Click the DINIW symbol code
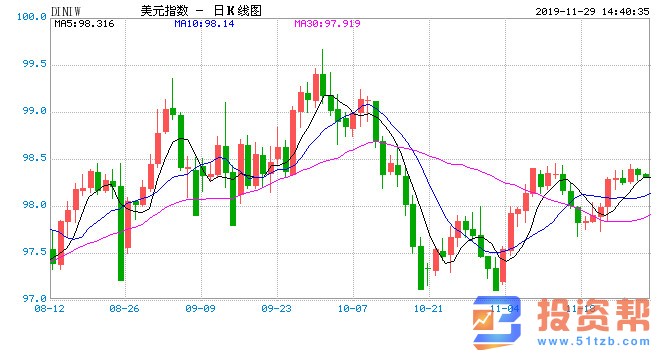The image size is (660, 360). [x=66, y=12]
